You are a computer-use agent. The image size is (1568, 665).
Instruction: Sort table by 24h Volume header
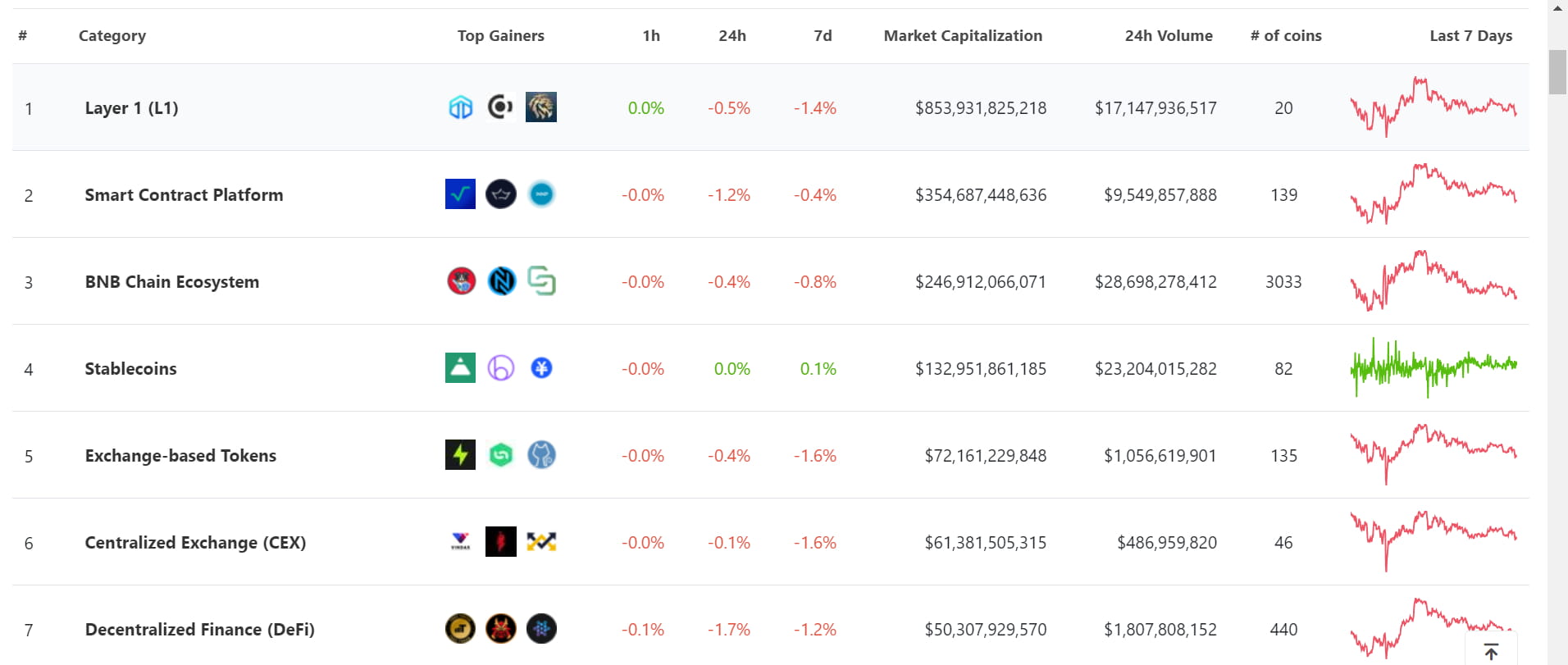(x=1168, y=36)
